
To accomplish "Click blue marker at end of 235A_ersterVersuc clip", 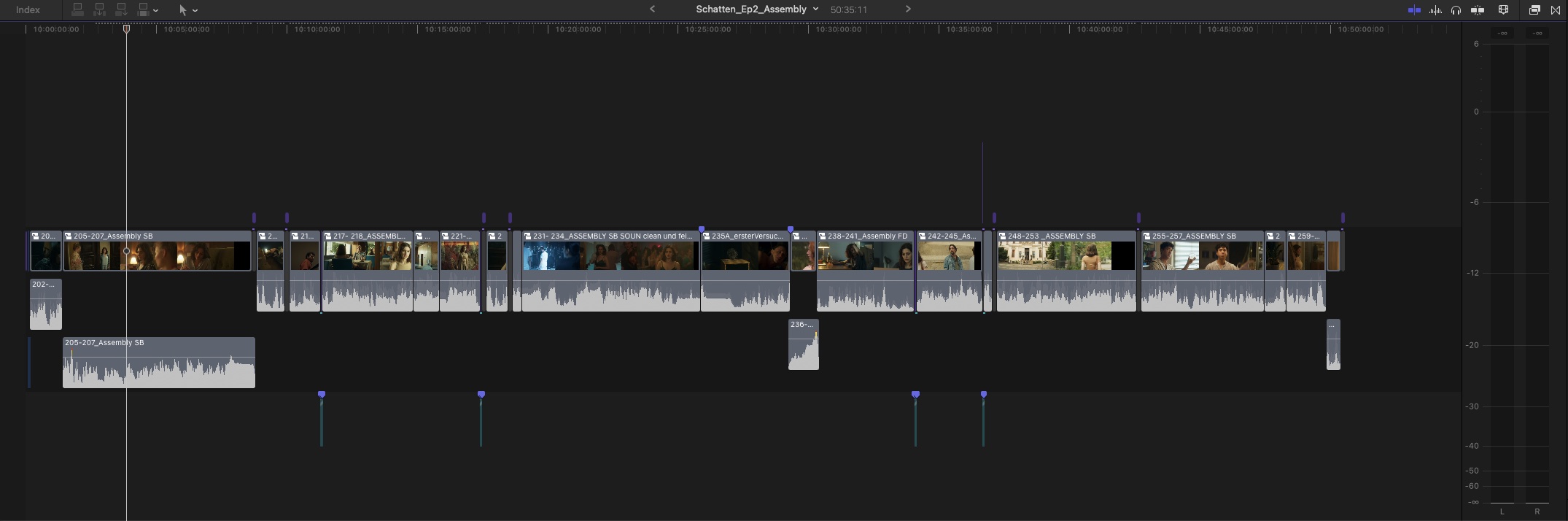I will [791, 229].
